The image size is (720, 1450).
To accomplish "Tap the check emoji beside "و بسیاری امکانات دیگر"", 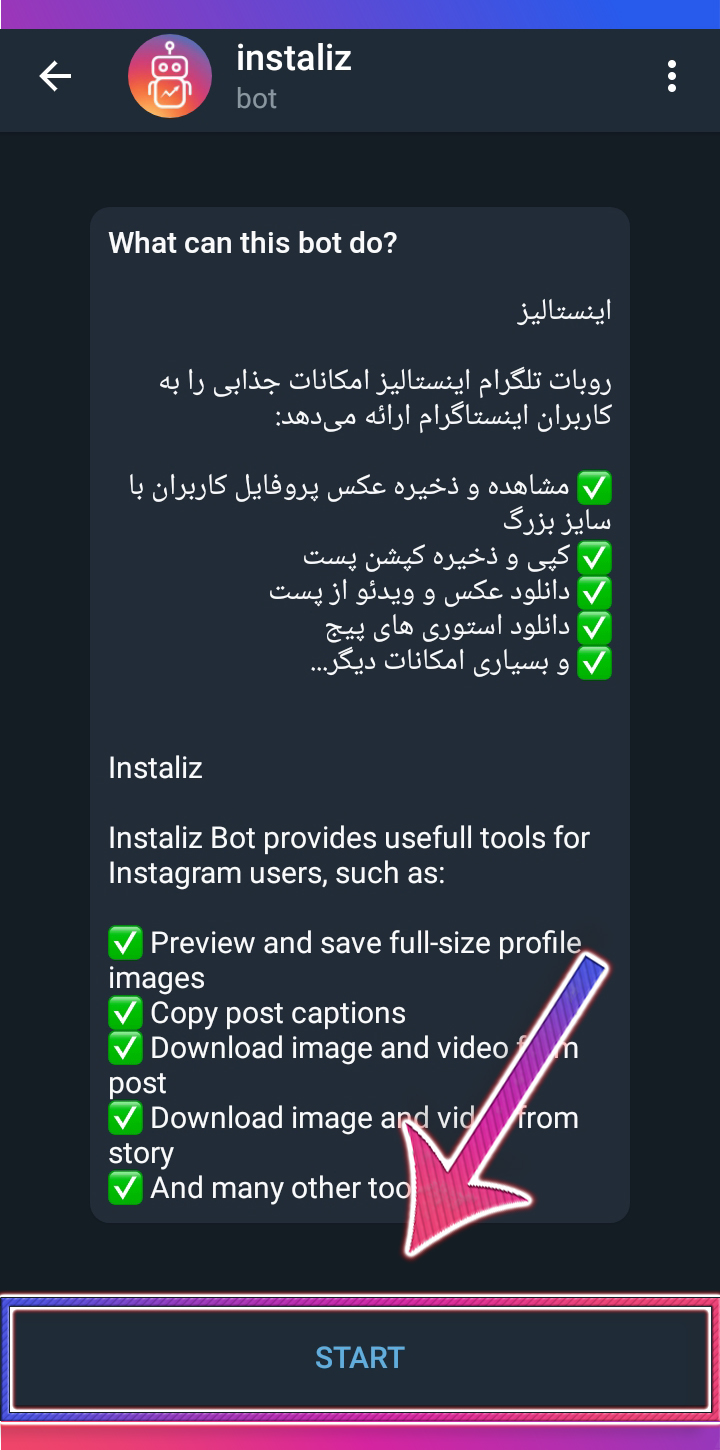I will coord(595,663).
